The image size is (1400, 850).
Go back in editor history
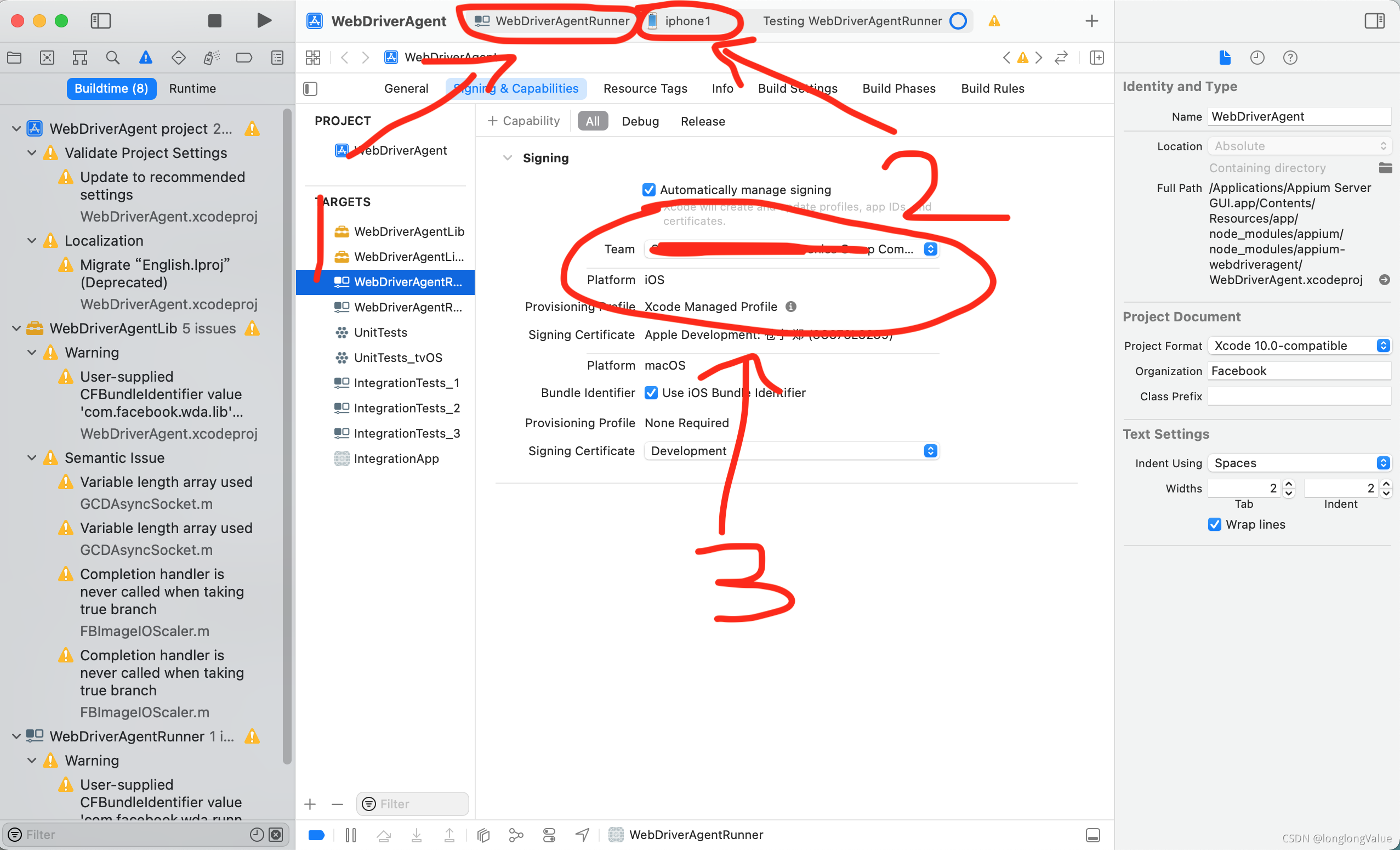344,58
